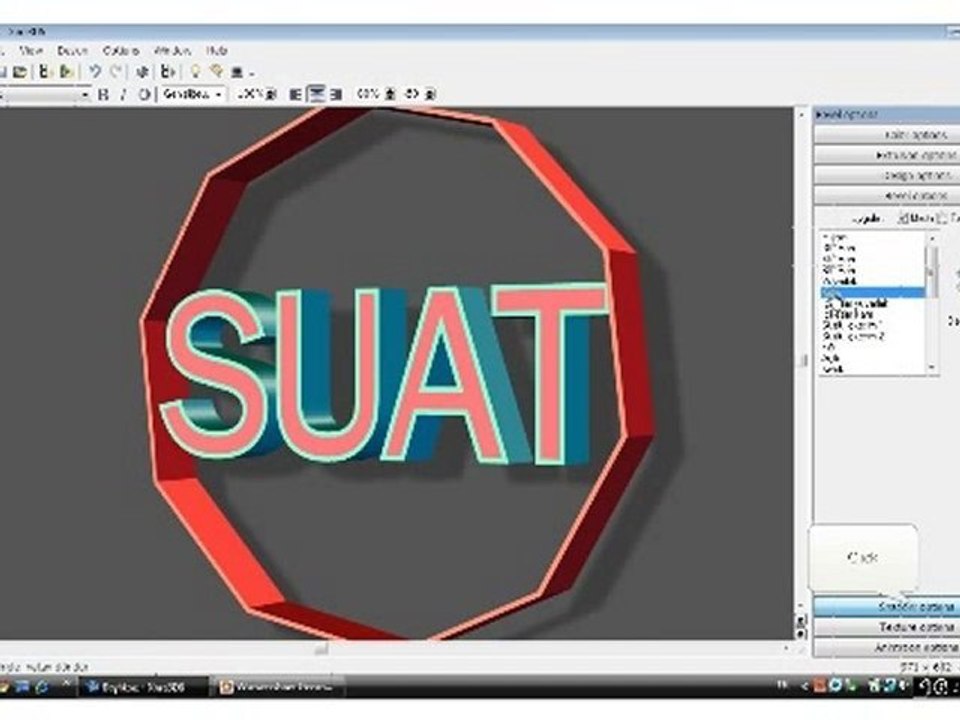Click the bevel list scroll down arrow
Viewport: 960px width, 720px height.
pyautogui.click(x=932, y=367)
